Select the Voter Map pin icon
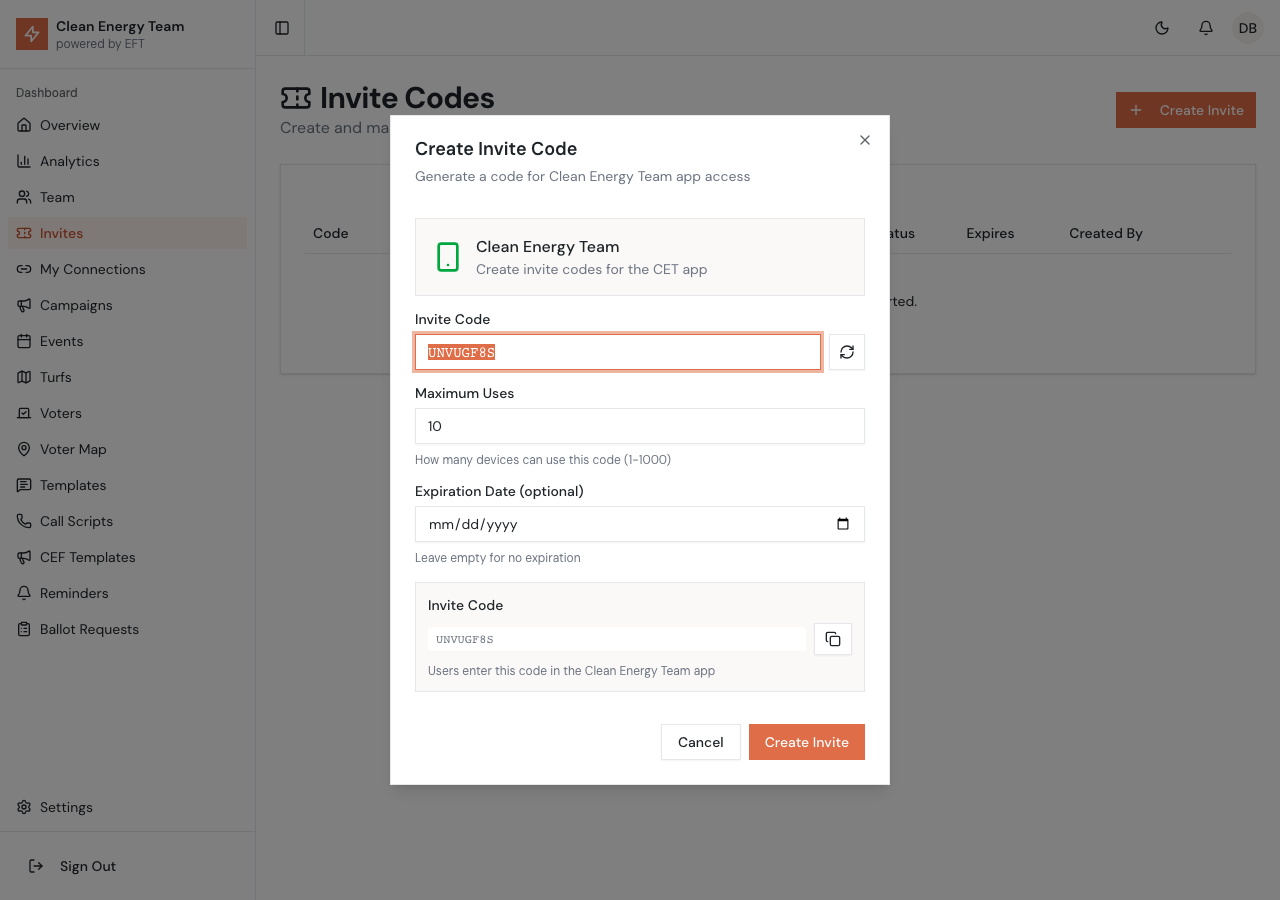The height and width of the screenshot is (900, 1280). 24,449
